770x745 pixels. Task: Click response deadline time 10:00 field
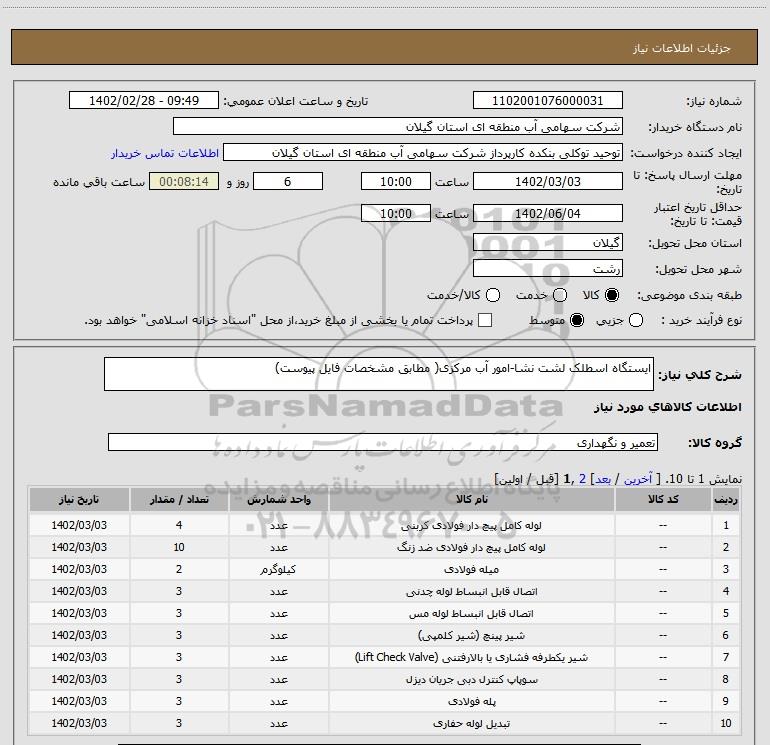click(396, 181)
